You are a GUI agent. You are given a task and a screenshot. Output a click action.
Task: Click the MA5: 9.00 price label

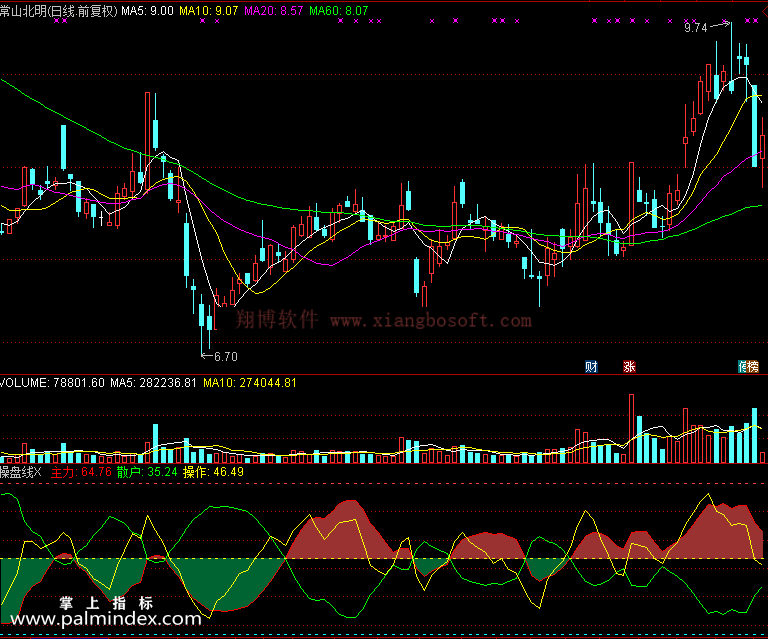[x=147, y=11]
